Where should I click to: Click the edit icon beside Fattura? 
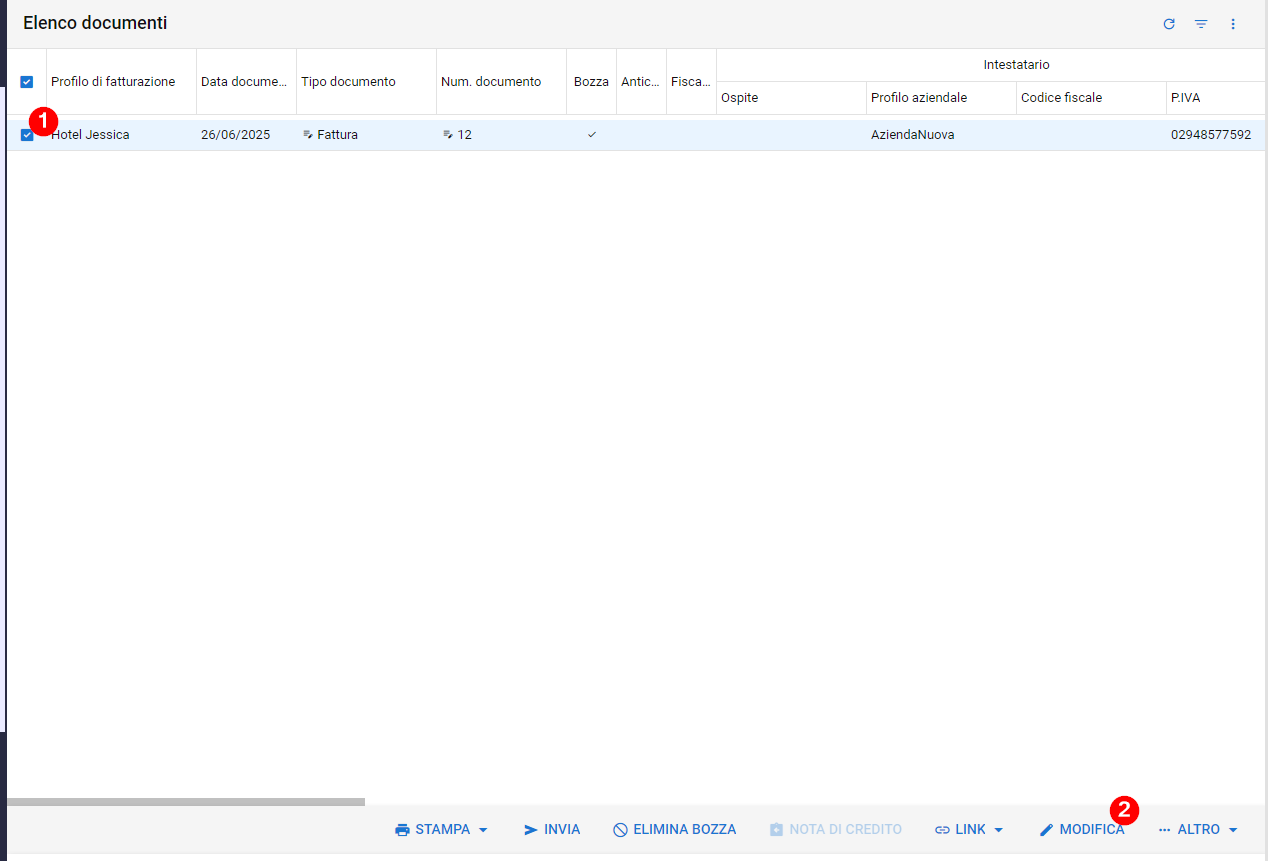tap(308, 134)
